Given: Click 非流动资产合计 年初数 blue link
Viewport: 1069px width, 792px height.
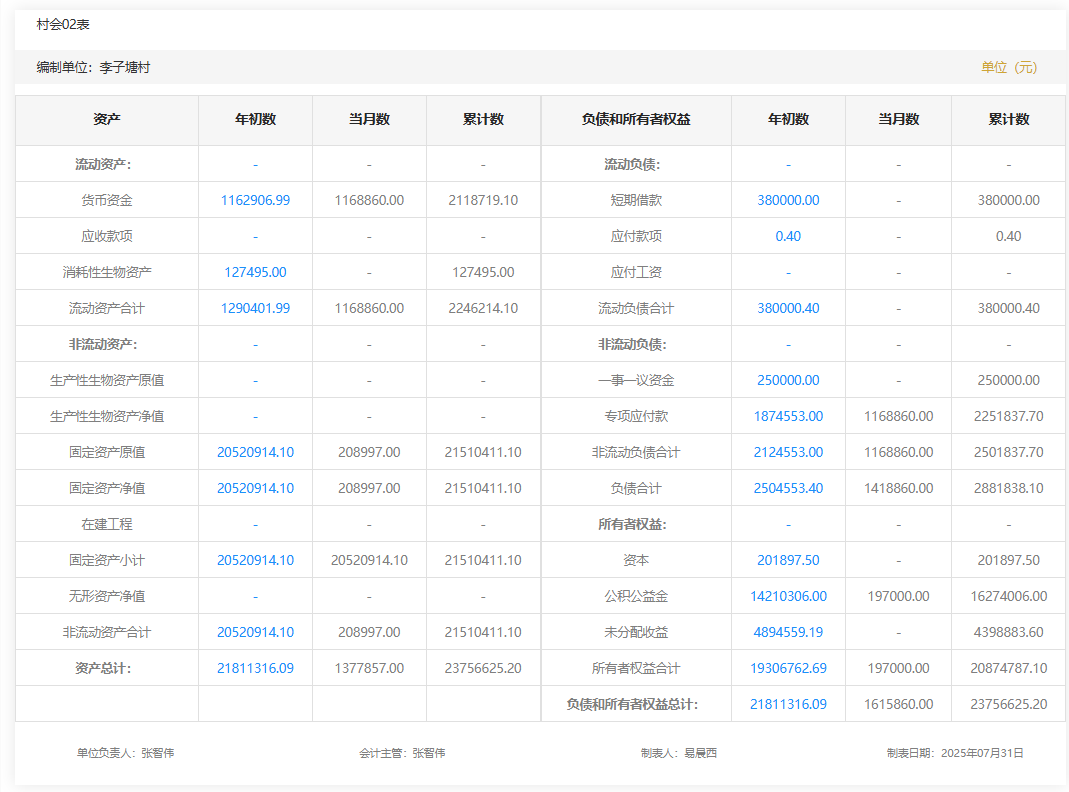Looking at the screenshot, I should click(255, 632).
